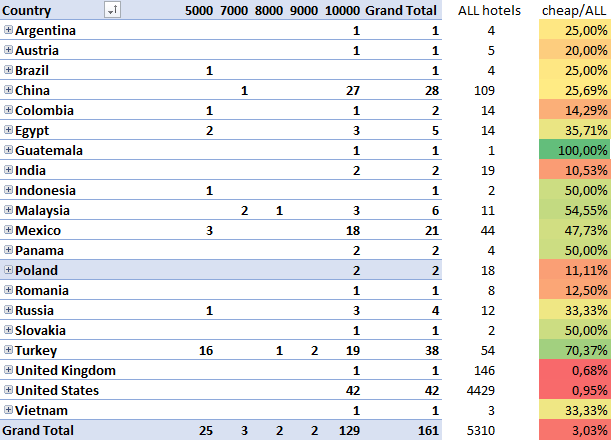Expand the Indonesia row
The width and height of the screenshot is (613, 442).
8,190
